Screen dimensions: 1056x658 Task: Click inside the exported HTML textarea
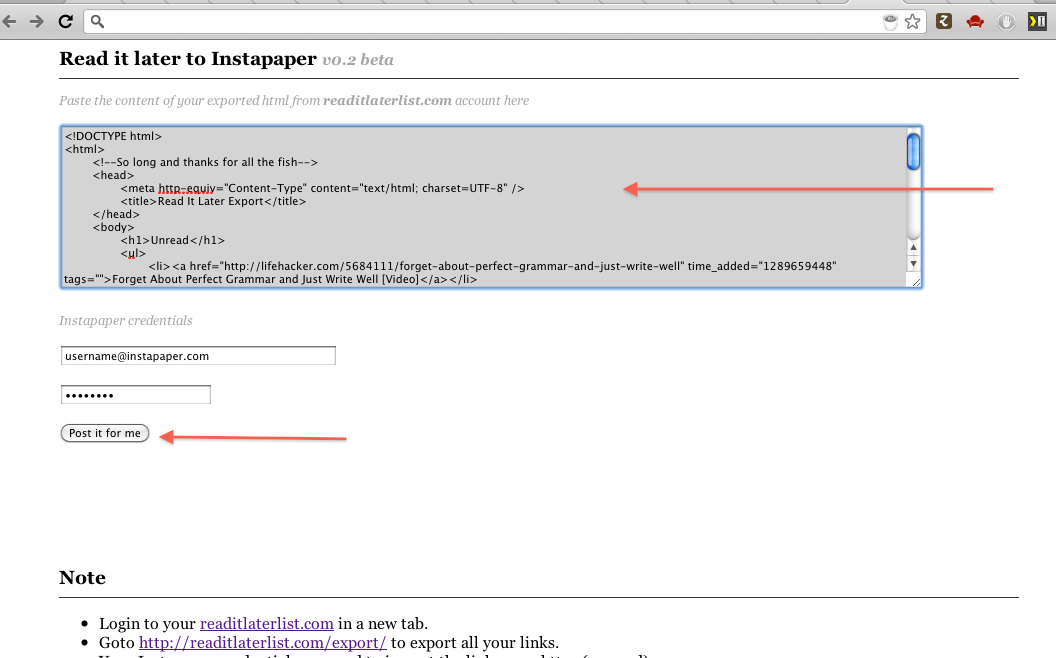tap(491, 207)
